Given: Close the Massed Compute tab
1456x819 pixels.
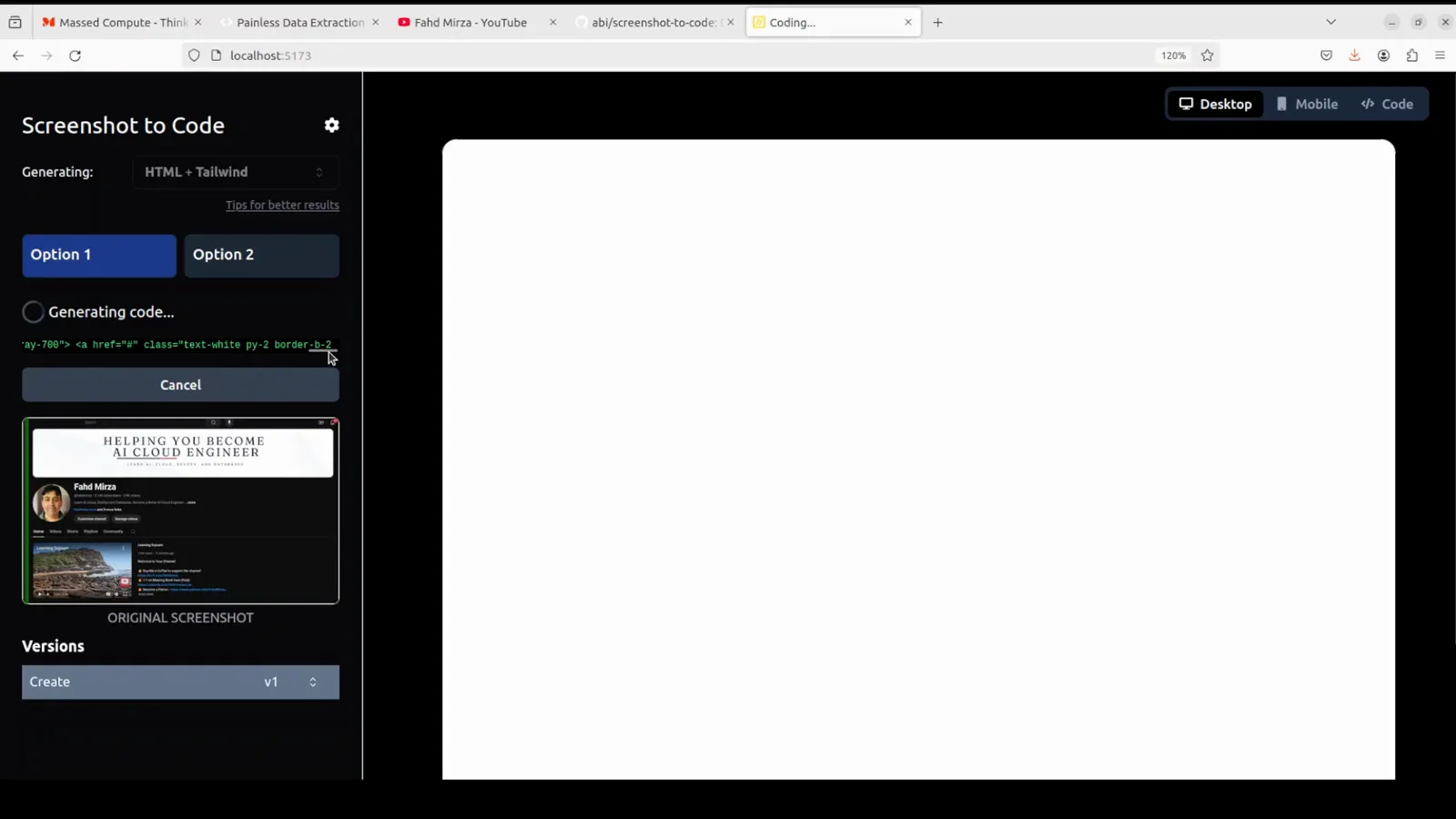Looking at the screenshot, I should (197, 23).
